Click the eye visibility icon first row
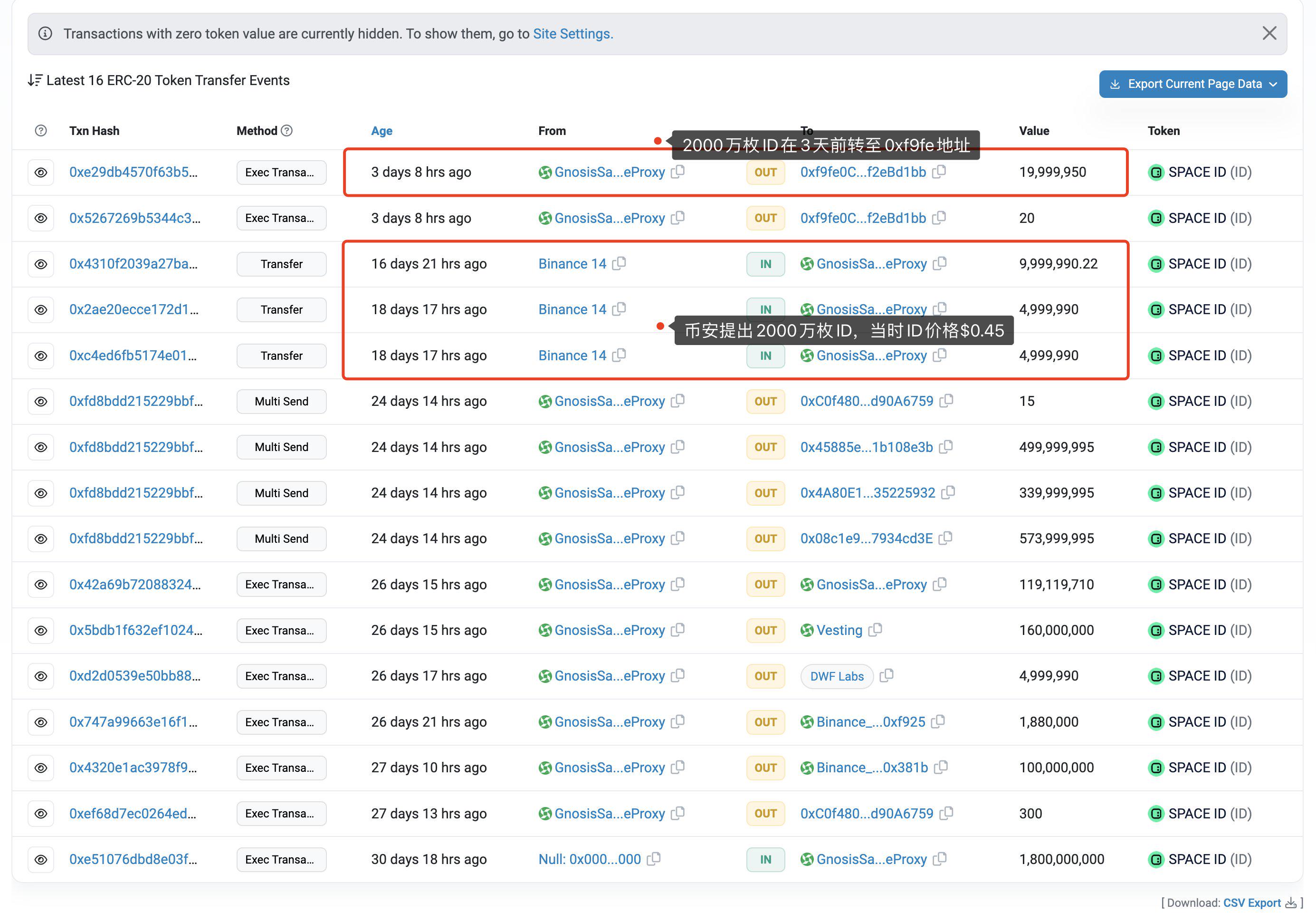 pyautogui.click(x=41, y=172)
